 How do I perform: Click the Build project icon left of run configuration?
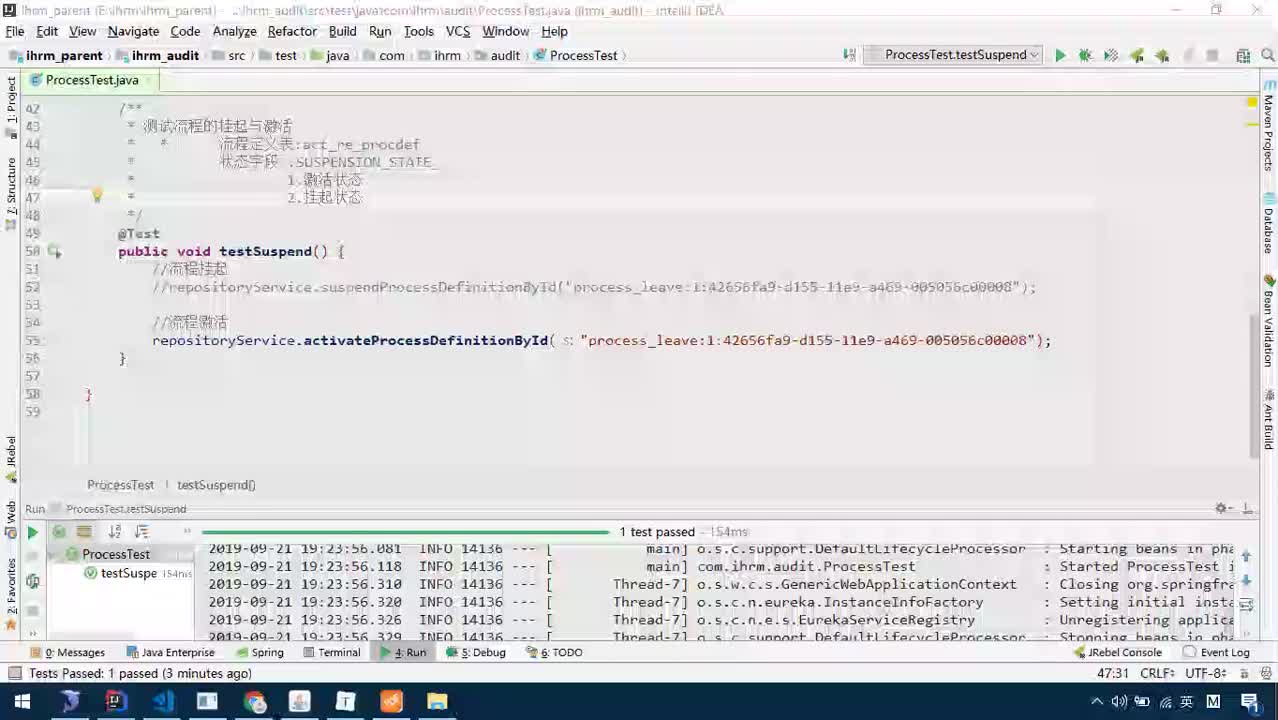[x=849, y=55]
